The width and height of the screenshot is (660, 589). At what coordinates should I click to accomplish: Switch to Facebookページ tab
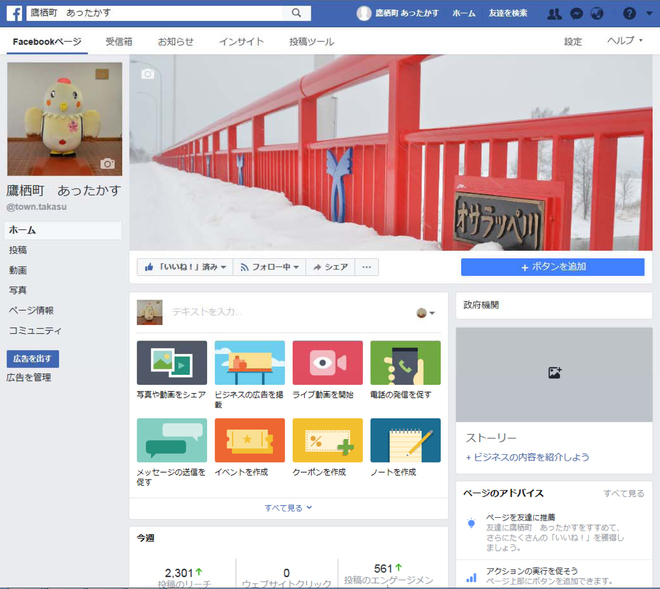pyautogui.click(x=47, y=42)
